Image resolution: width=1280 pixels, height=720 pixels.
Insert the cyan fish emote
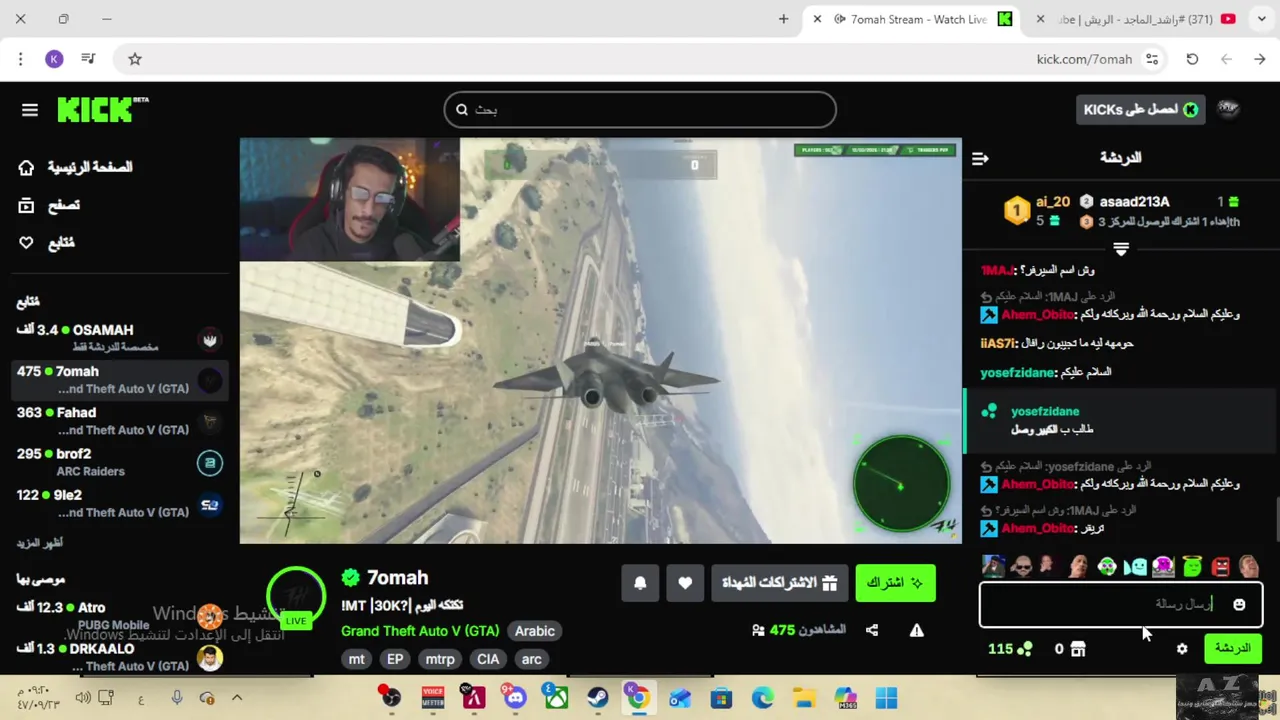click(1135, 567)
